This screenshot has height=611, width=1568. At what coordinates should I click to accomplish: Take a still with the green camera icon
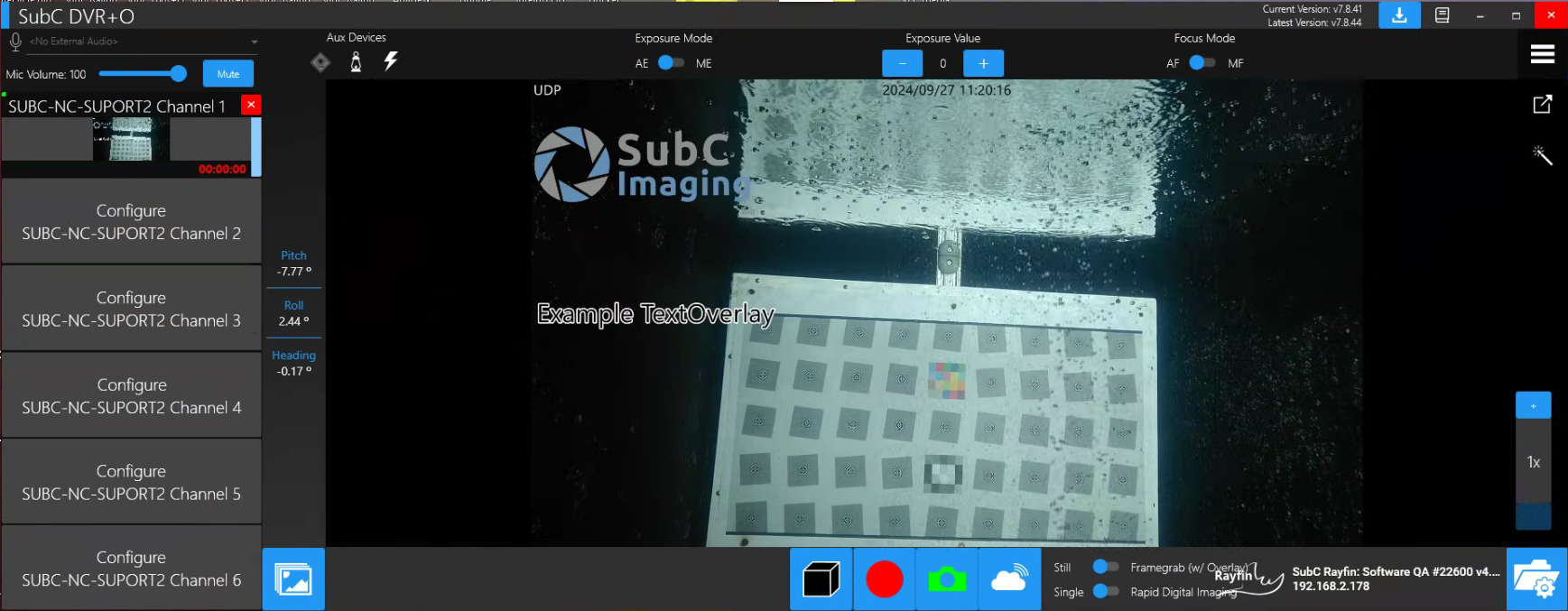click(x=946, y=579)
